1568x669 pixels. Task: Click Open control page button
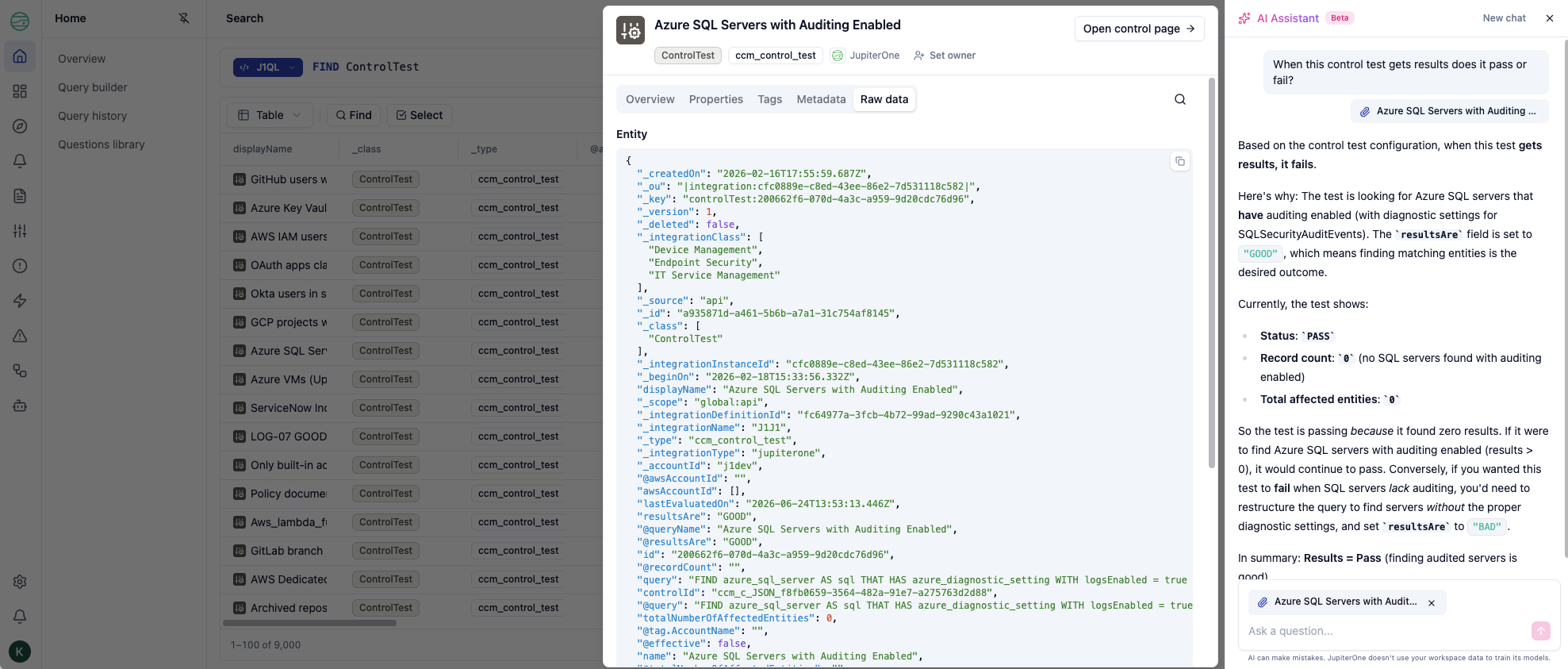1139,29
